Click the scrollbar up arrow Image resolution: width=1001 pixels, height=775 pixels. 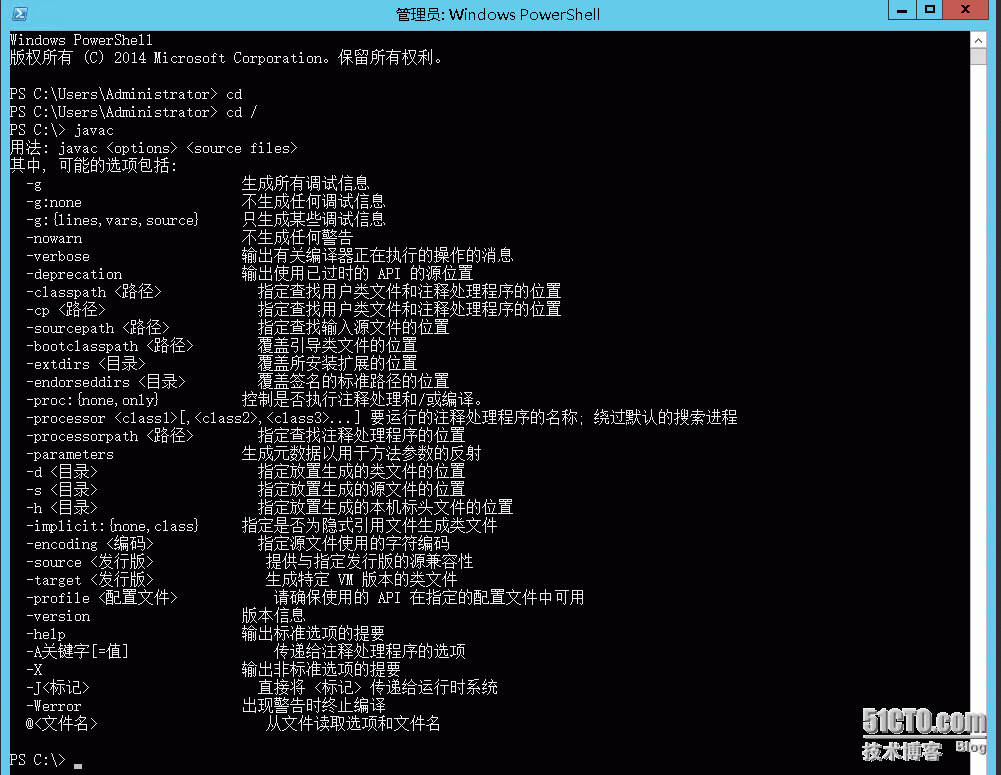(978, 40)
